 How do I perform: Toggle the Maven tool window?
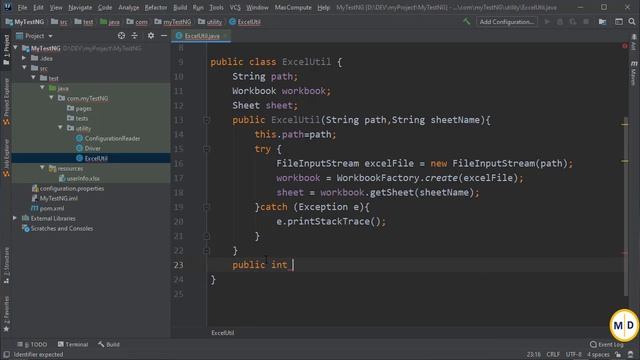[633, 73]
